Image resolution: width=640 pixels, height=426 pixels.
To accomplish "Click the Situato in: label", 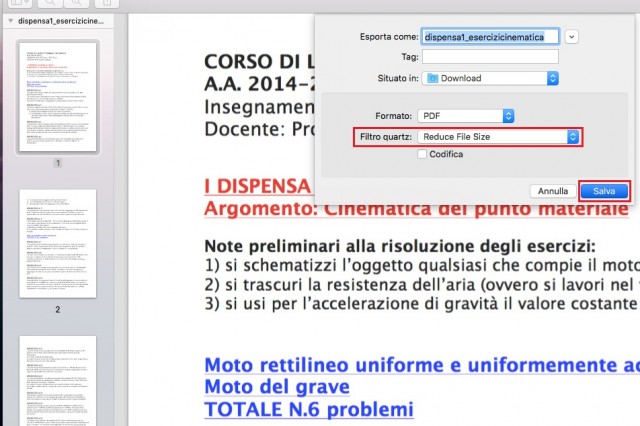I will 398,78.
